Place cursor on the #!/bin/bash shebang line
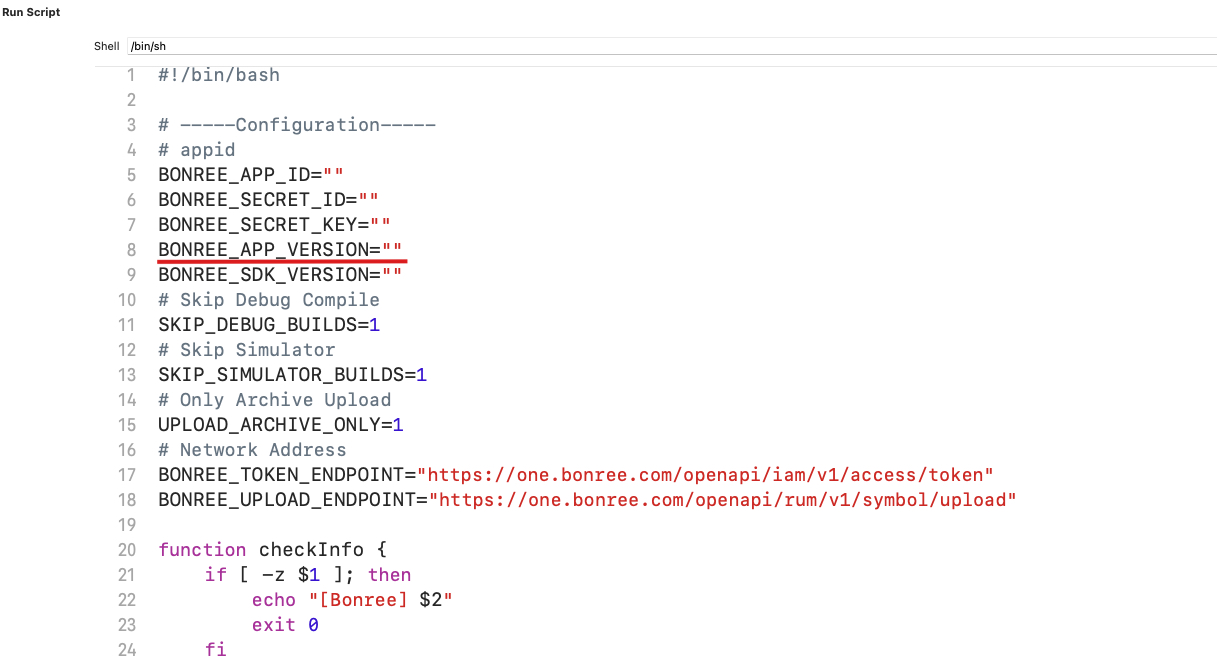Image resolution: width=1217 pixels, height=665 pixels. point(218,75)
